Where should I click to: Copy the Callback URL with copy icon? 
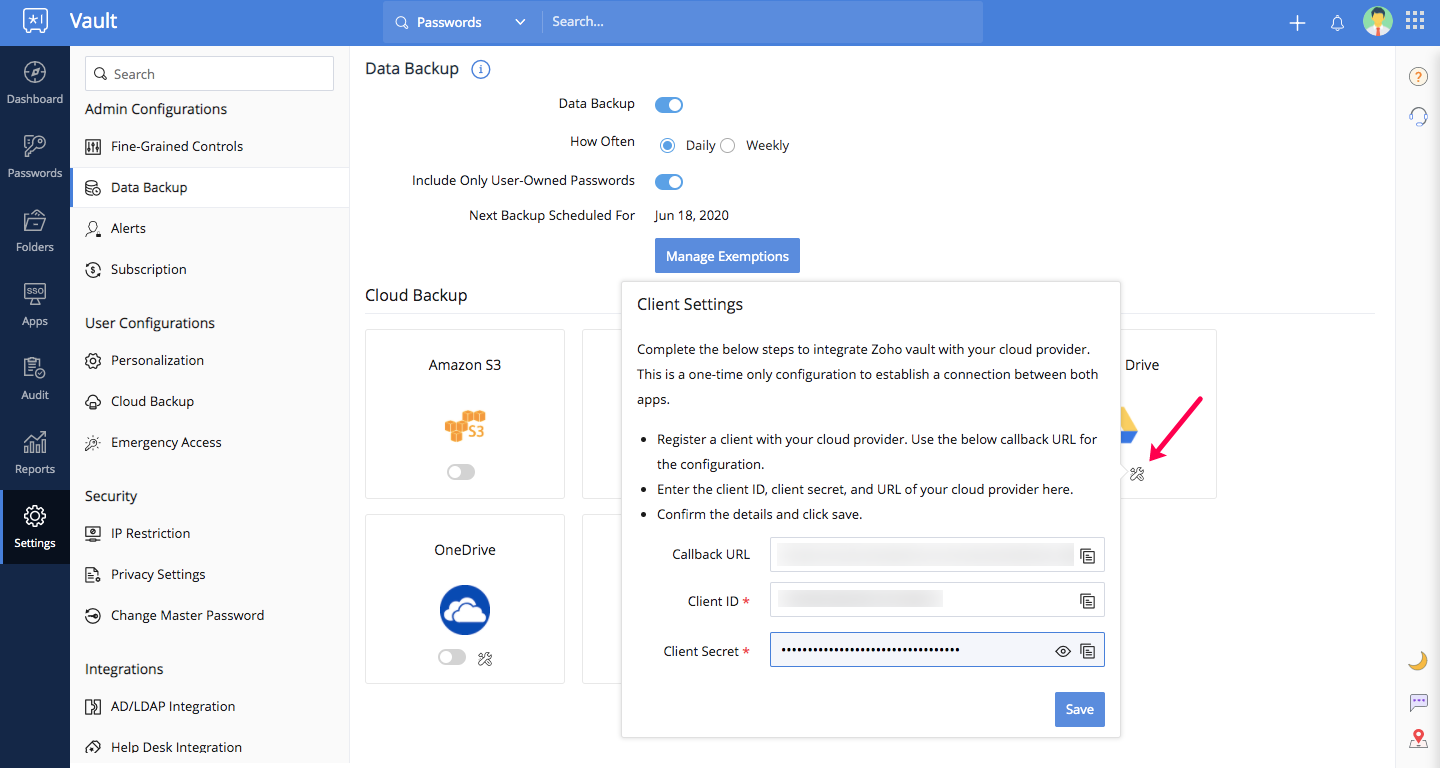coord(1088,556)
